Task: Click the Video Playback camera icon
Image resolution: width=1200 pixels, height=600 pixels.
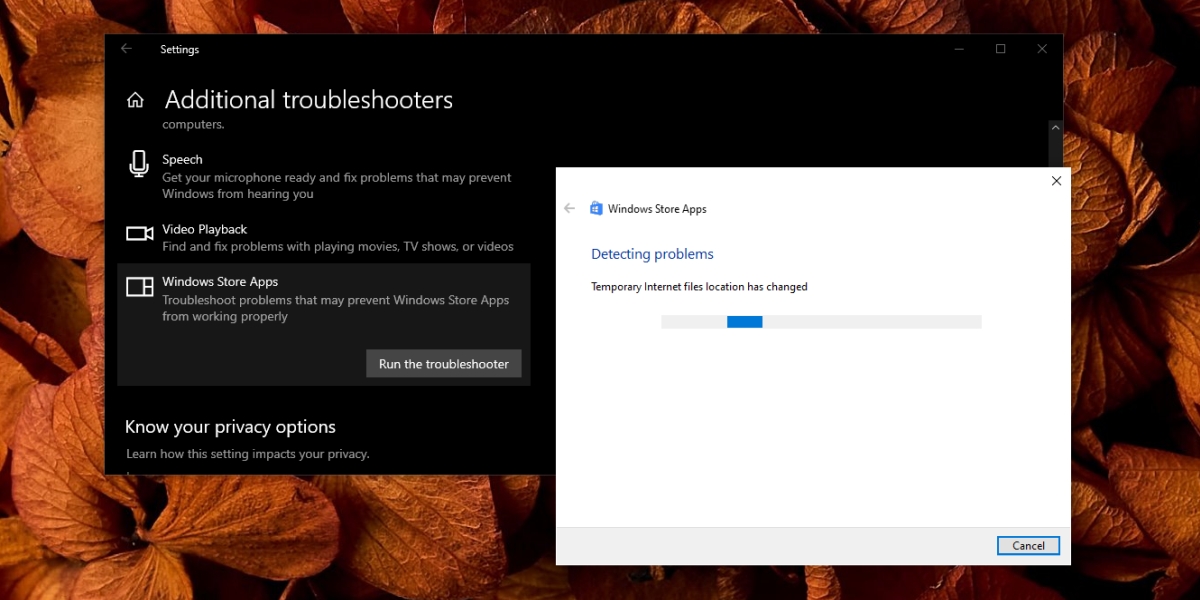Action: [x=139, y=233]
